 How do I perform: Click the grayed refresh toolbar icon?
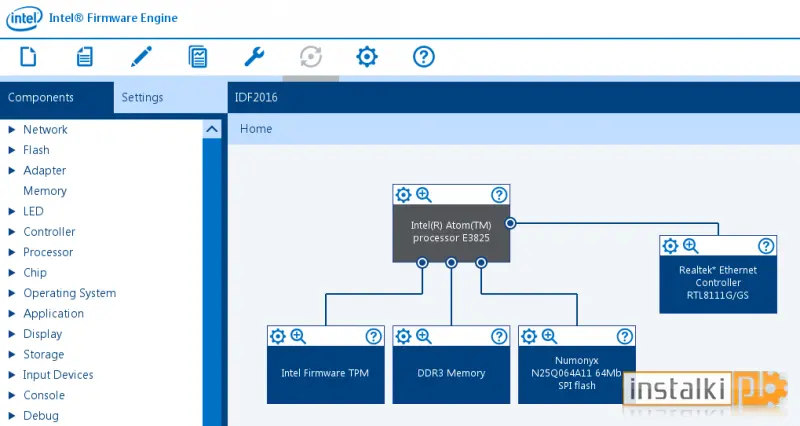coord(311,57)
